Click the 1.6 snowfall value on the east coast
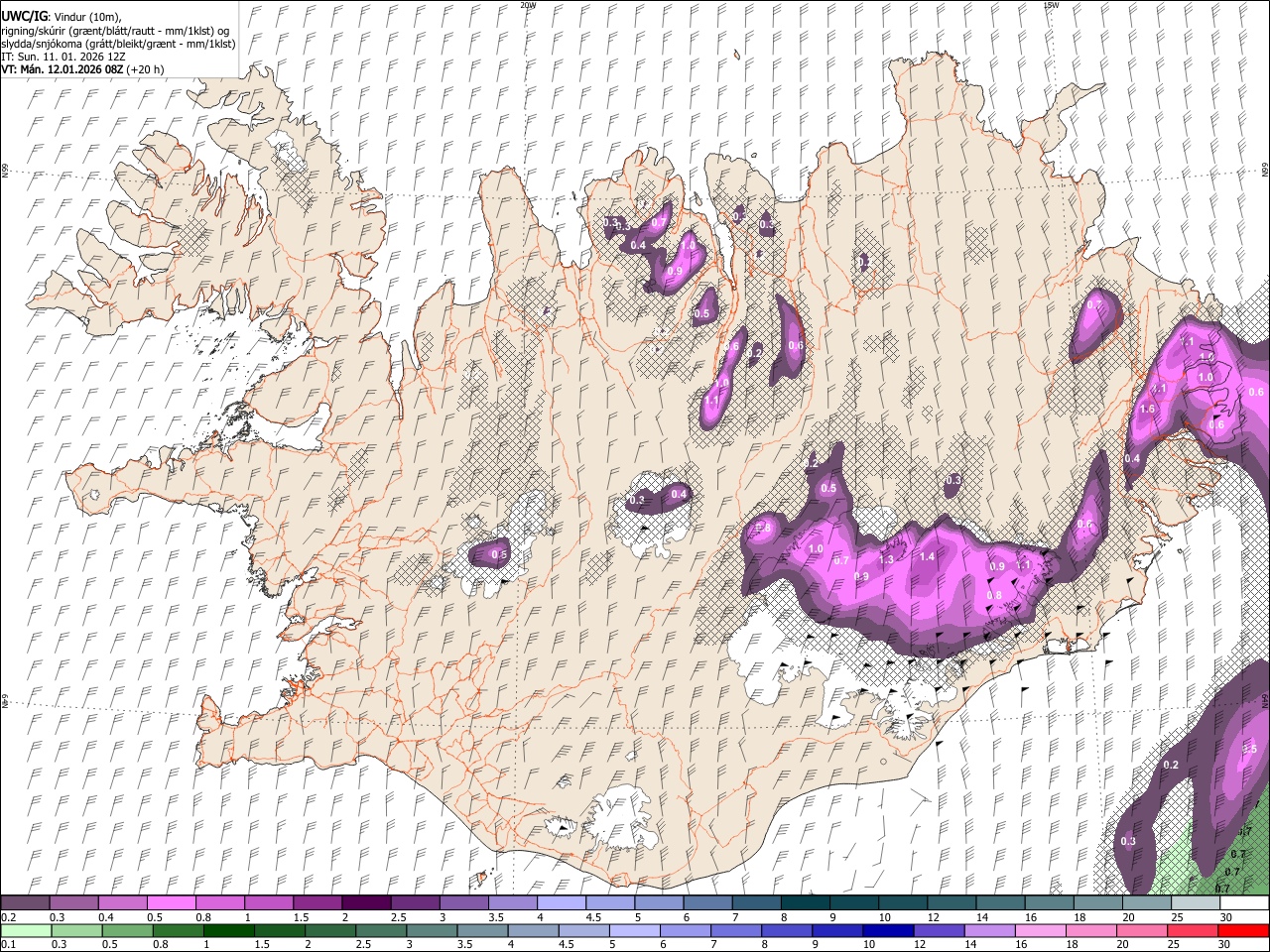Screen dimensions: 1270x952 click(1148, 410)
